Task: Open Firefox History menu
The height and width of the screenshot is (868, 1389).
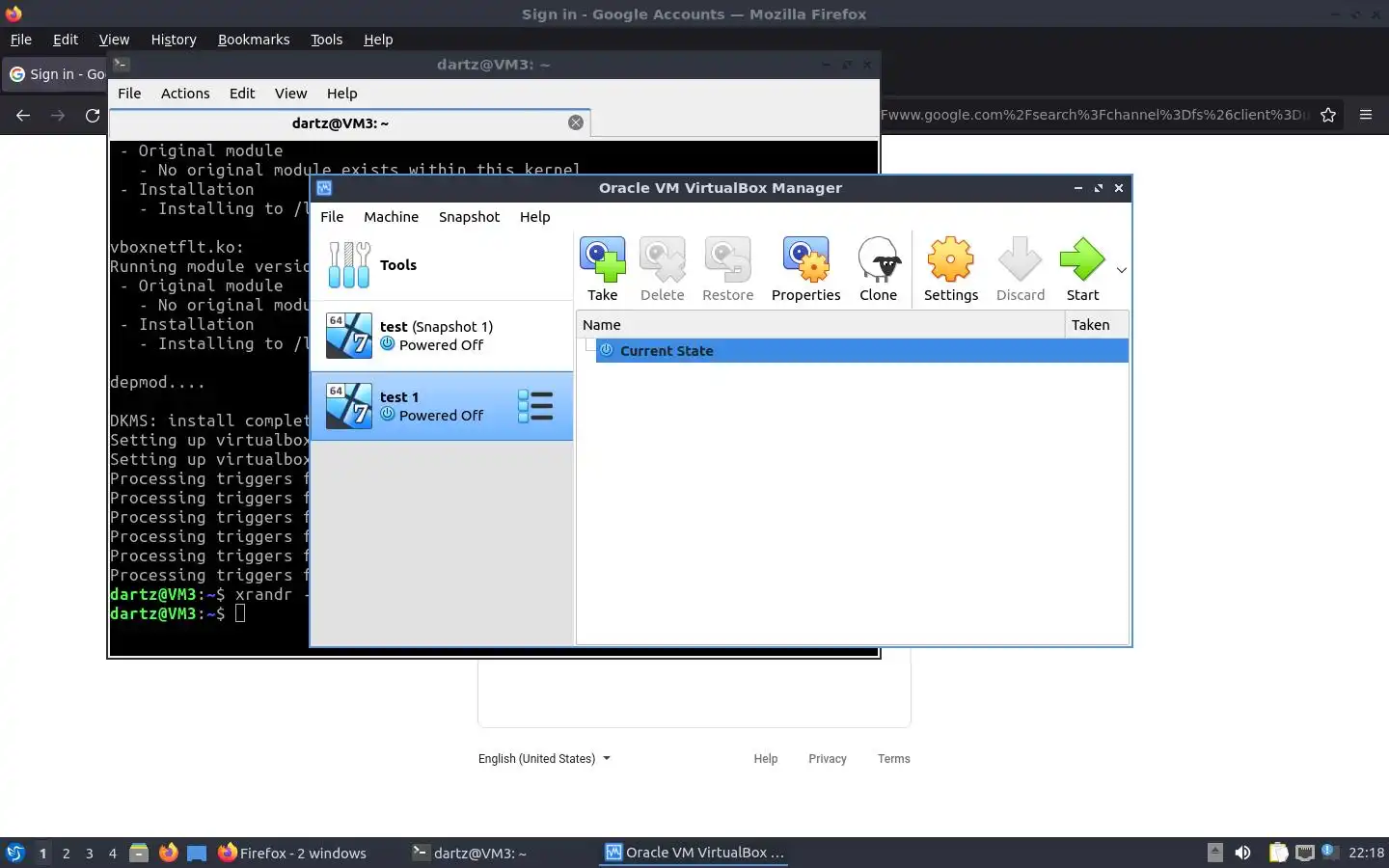Action: tap(174, 40)
